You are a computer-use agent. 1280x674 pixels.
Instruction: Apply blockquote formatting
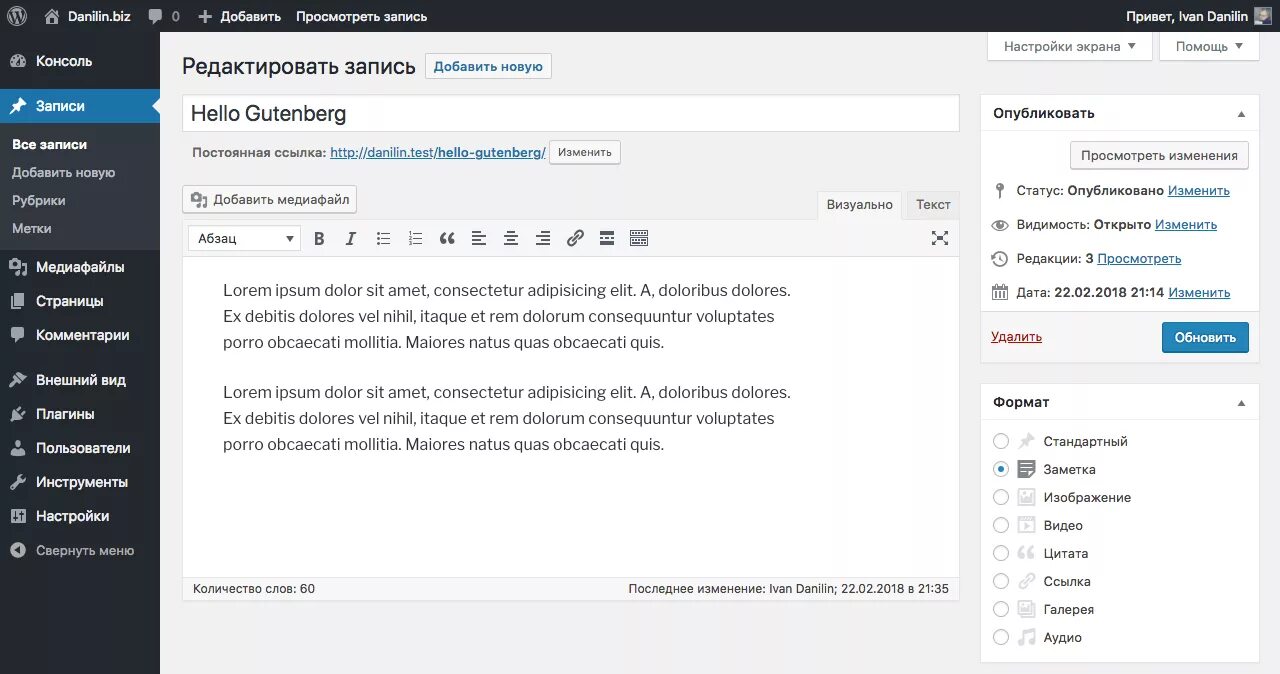click(447, 239)
